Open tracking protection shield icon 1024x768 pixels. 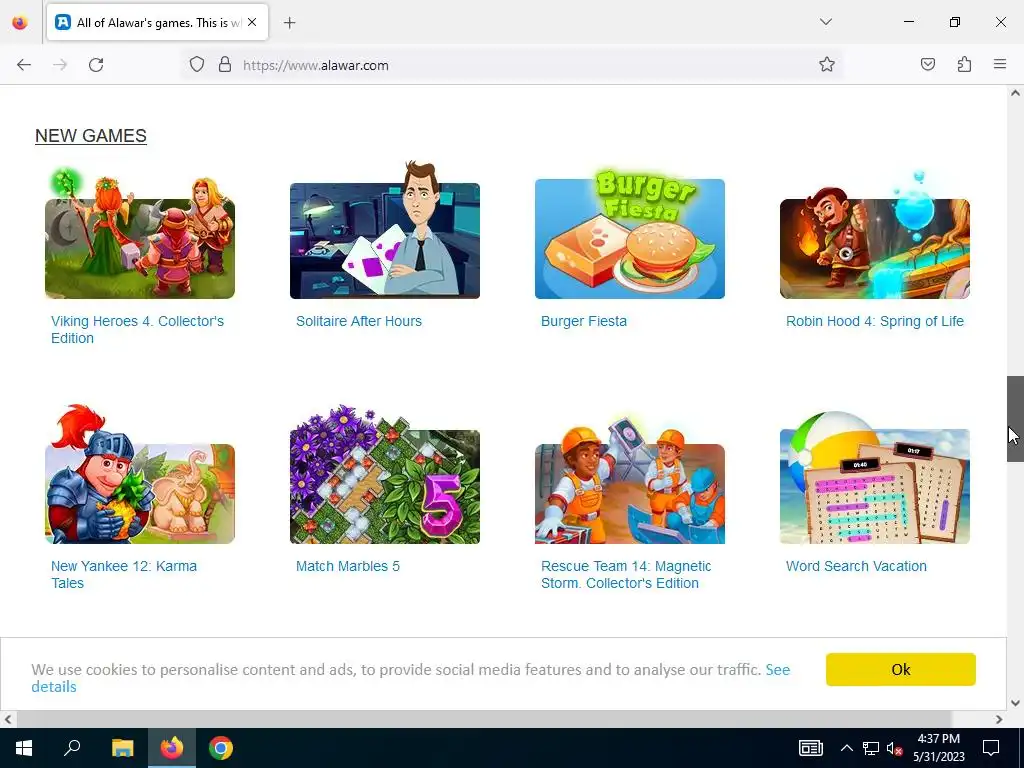pos(197,65)
